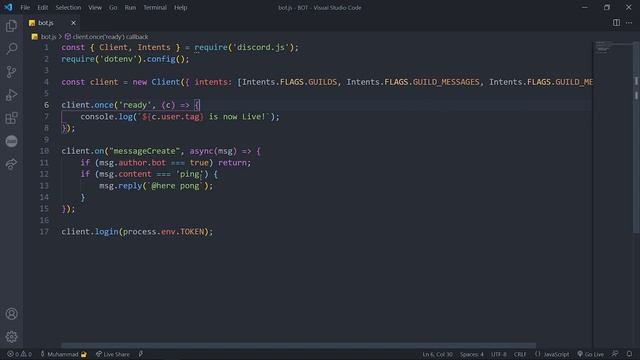The width and height of the screenshot is (640, 360).
Task: Change UTF-8 file encoding
Action: tap(499, 354)
